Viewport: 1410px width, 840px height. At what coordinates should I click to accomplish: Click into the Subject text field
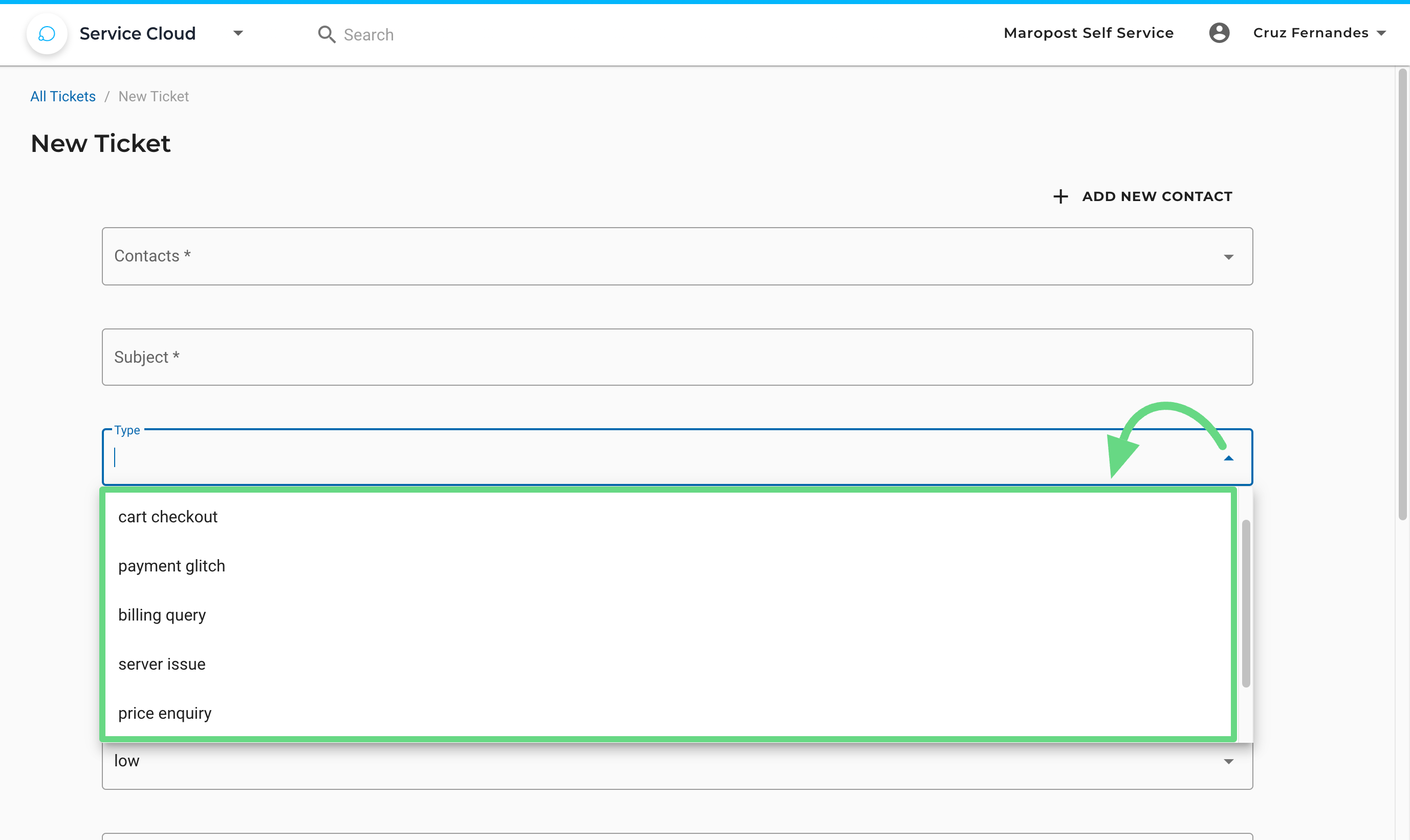[x=677, y=357]
